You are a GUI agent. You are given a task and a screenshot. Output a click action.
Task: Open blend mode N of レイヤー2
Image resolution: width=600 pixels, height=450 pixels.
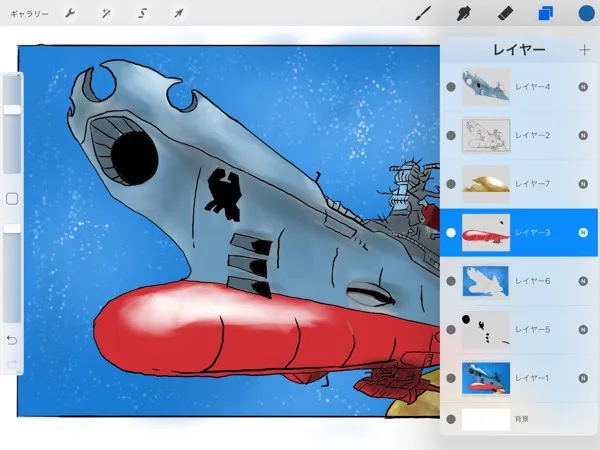coord(583,135)
